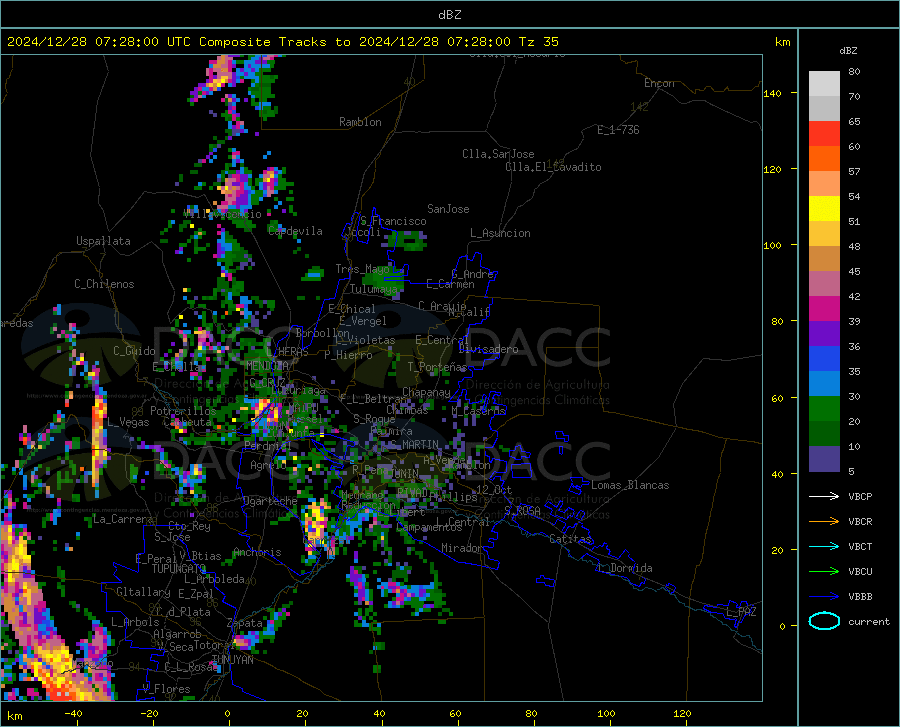Click the green VBCU arrow in legend
900x727 pixels.
(824, 572)
